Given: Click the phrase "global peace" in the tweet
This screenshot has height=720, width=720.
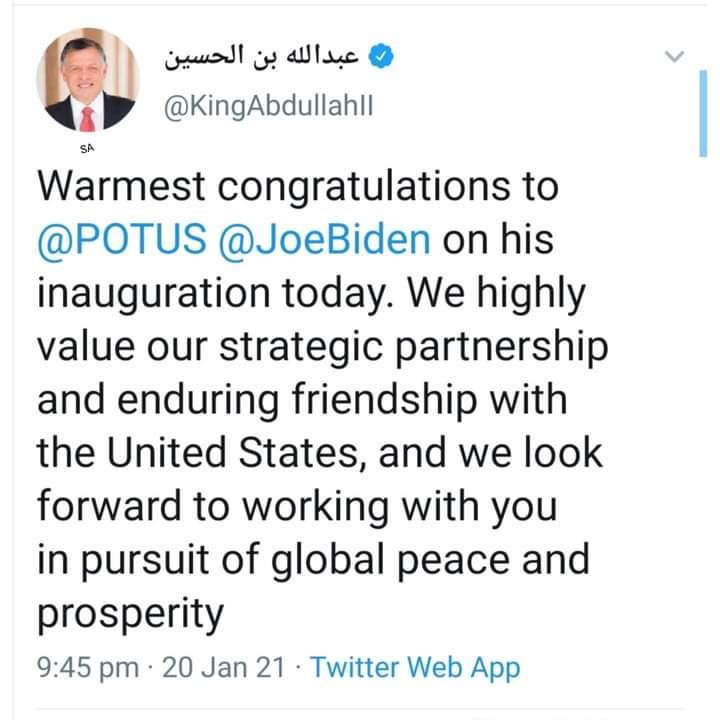Looking at the screenshot, I should coord(387,559).
